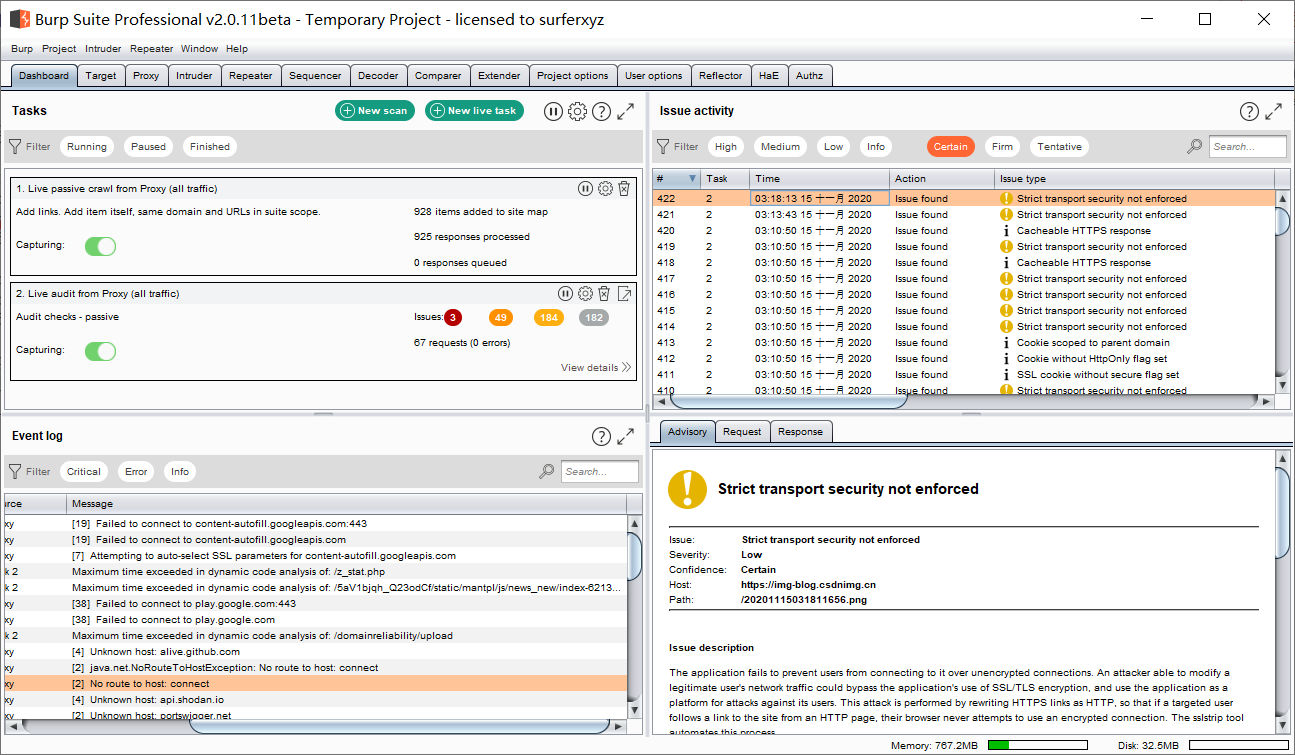The width and height of the screenshot is (1295, 755).
Task: Click the issues count badge 49
Action: [501, 317]
